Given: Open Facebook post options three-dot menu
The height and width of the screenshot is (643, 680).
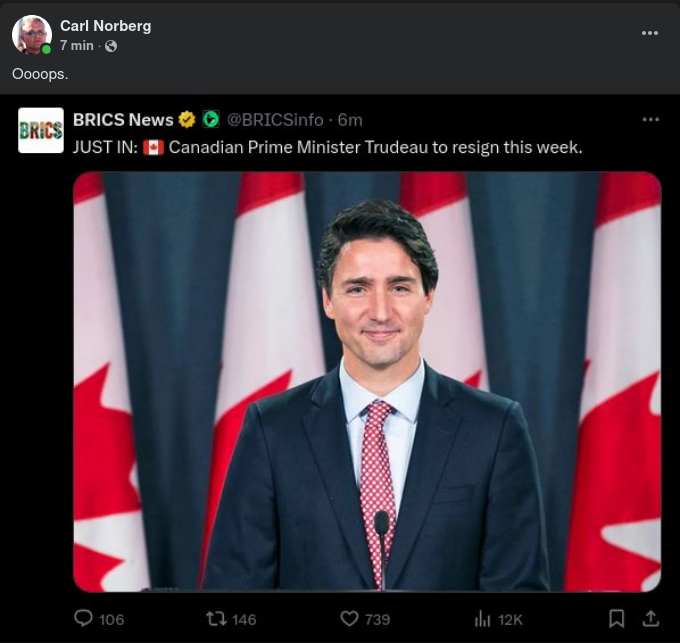Looking at the screenshot, I should [650, 33].
